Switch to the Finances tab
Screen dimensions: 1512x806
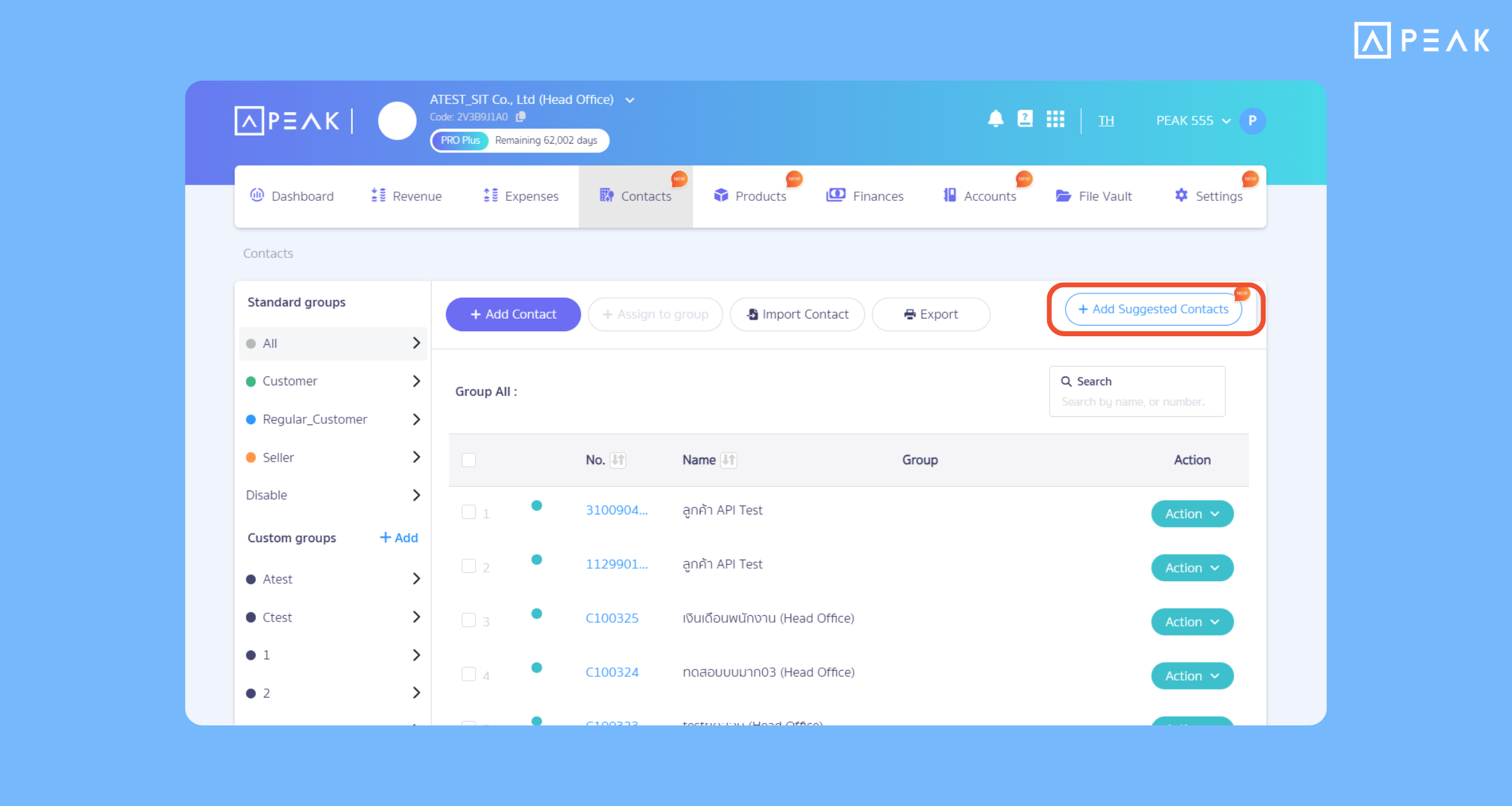(865, 196)
